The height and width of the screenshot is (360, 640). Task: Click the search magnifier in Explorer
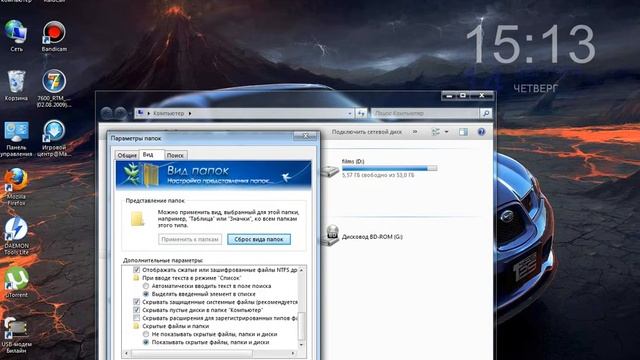(x=486, y=113)
